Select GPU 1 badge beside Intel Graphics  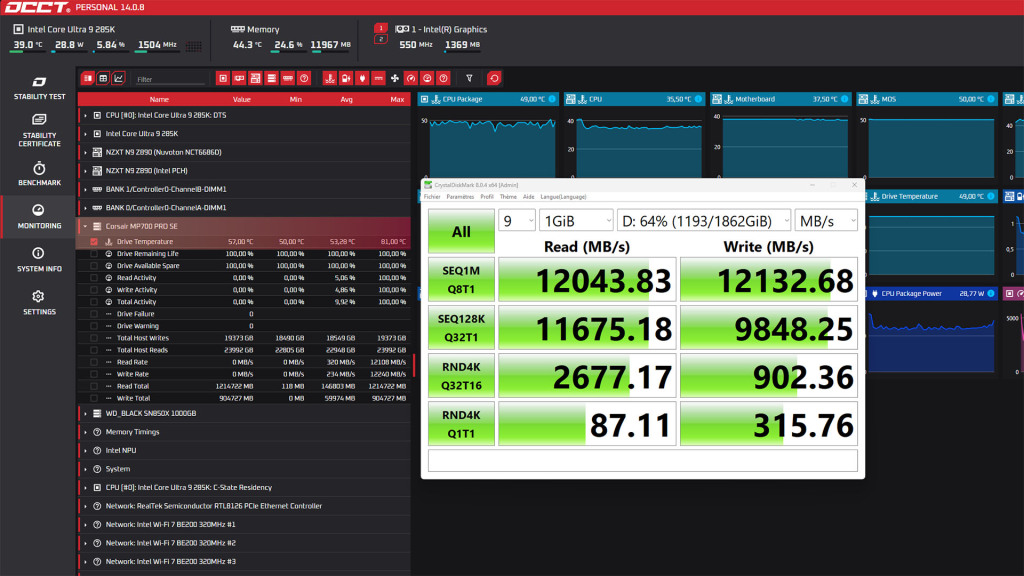[x=381, y=29]
